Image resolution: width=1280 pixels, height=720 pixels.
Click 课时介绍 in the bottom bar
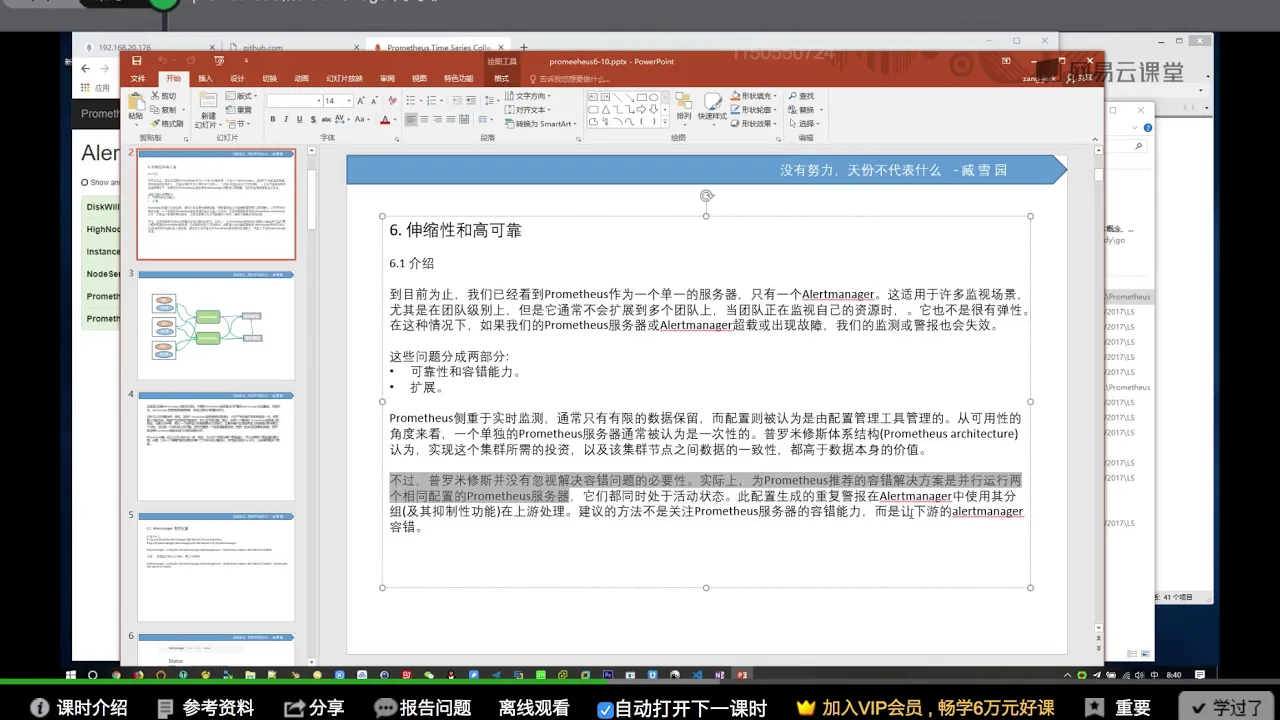(79, 708)
